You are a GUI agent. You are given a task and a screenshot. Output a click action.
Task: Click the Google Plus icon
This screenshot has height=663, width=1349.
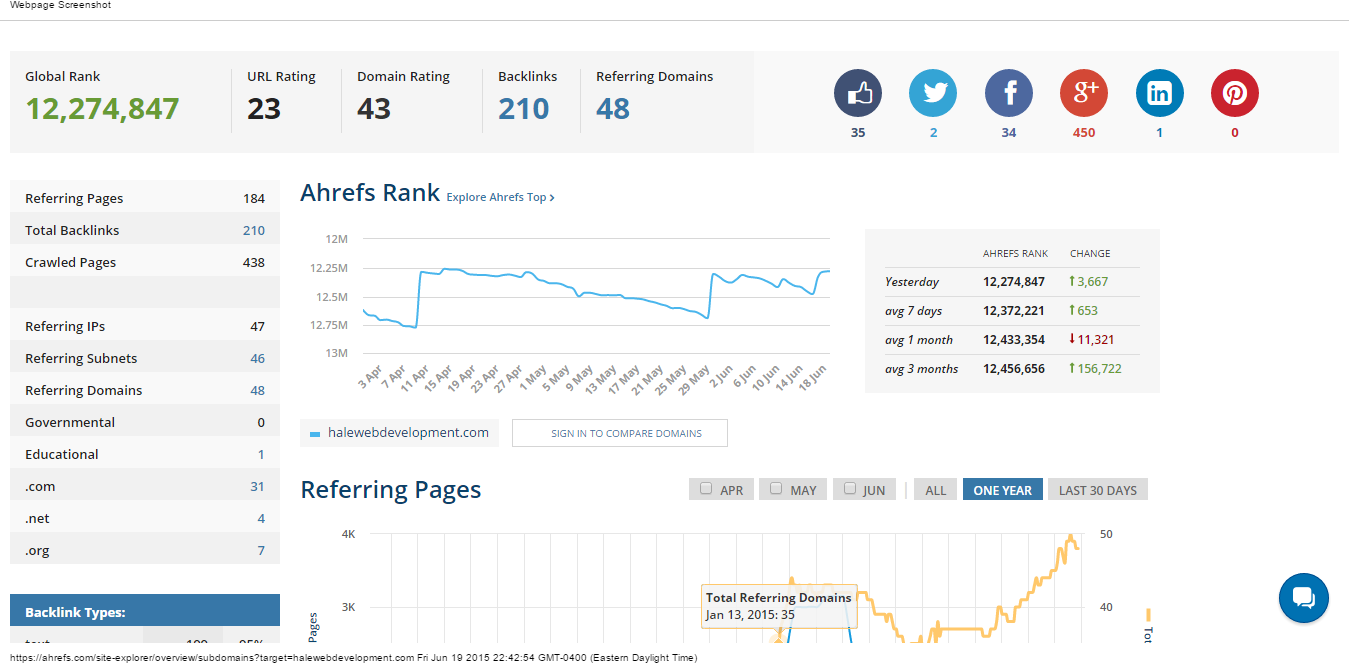click(1084, 94)
